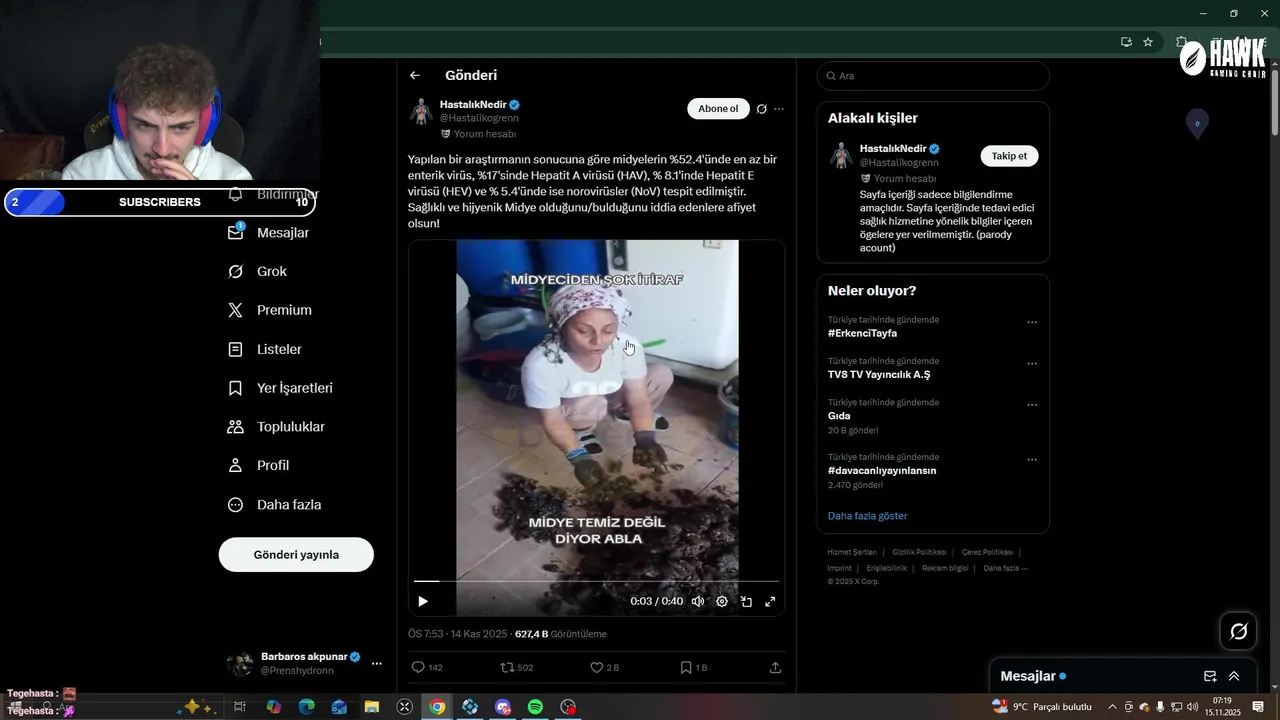Open account options next to Barbaros akpunar
The image size is (1280, 720).
tap(377, 663)
